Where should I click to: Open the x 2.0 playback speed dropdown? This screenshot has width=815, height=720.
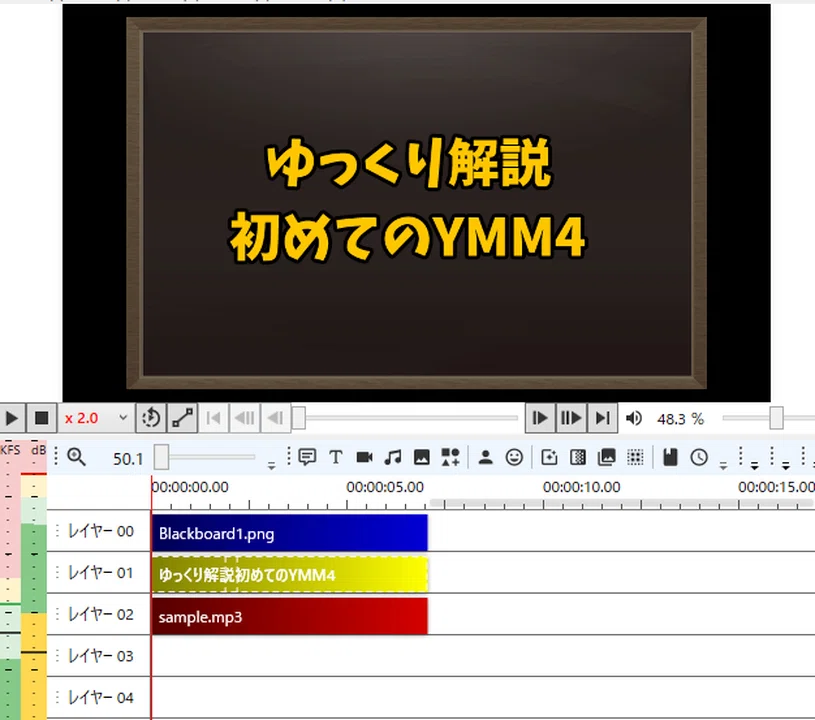pos(96,418)
